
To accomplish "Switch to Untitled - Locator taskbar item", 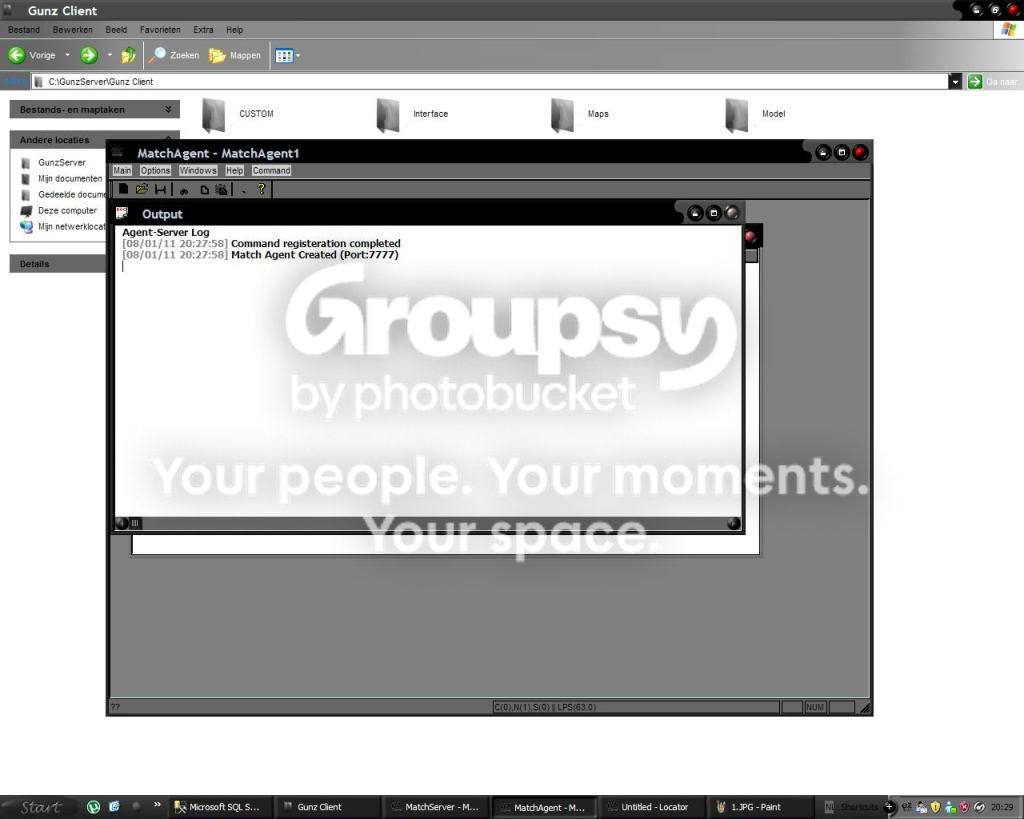I will point(653,807).
